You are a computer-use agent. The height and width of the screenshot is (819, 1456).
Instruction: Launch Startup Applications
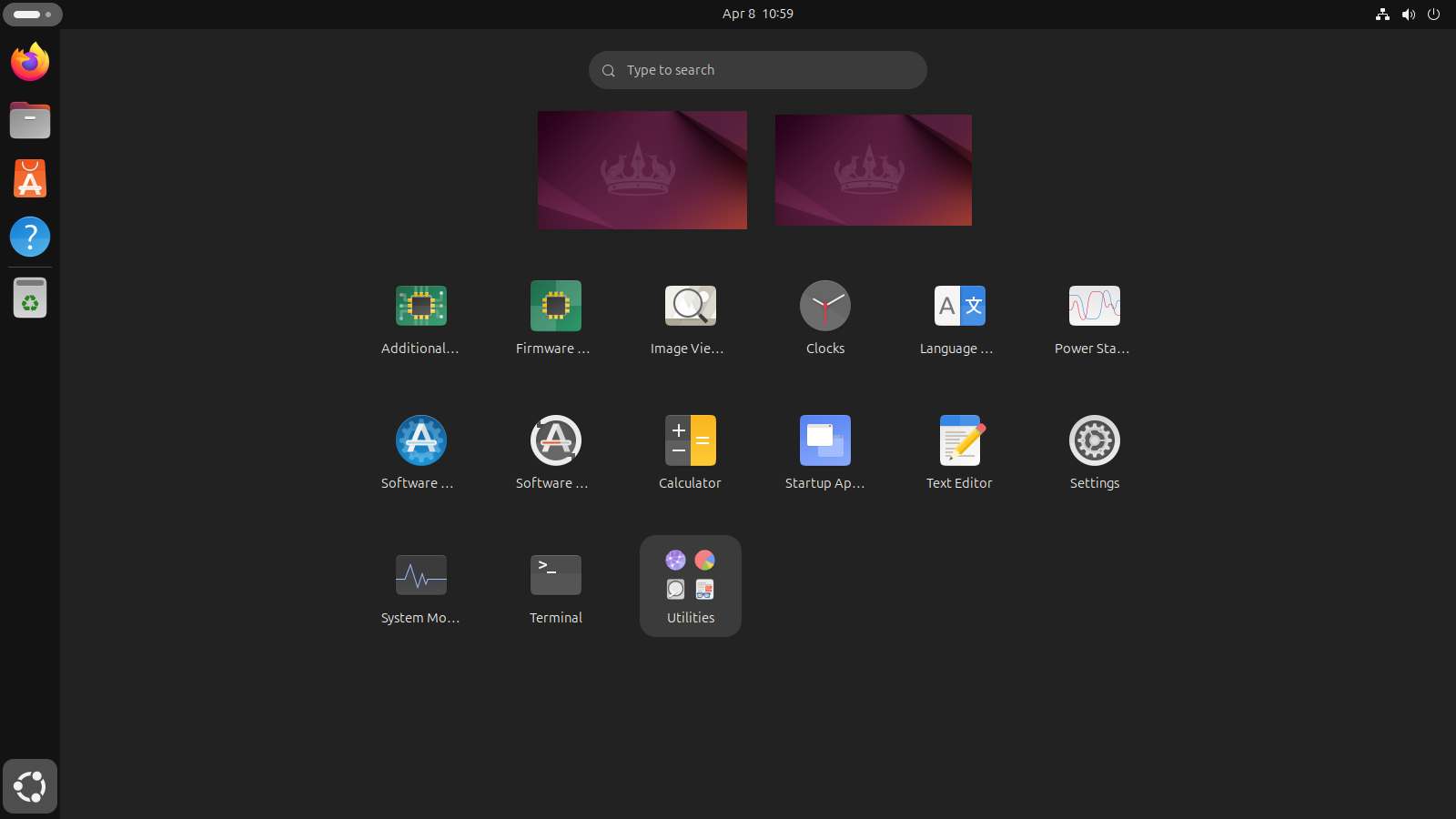[824, 452]
